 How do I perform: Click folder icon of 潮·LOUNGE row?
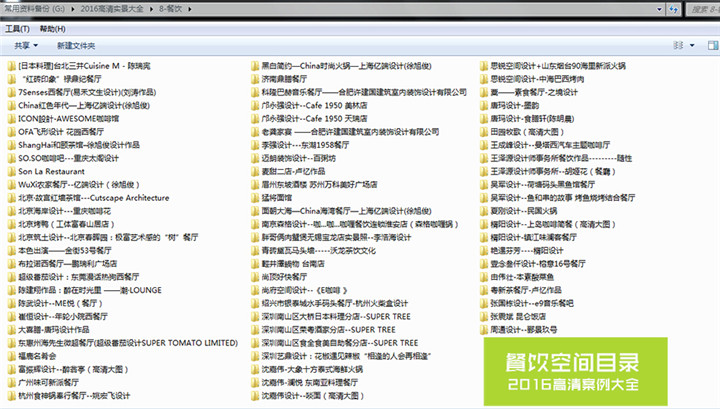pyautogui.click(x=11, y=291)
